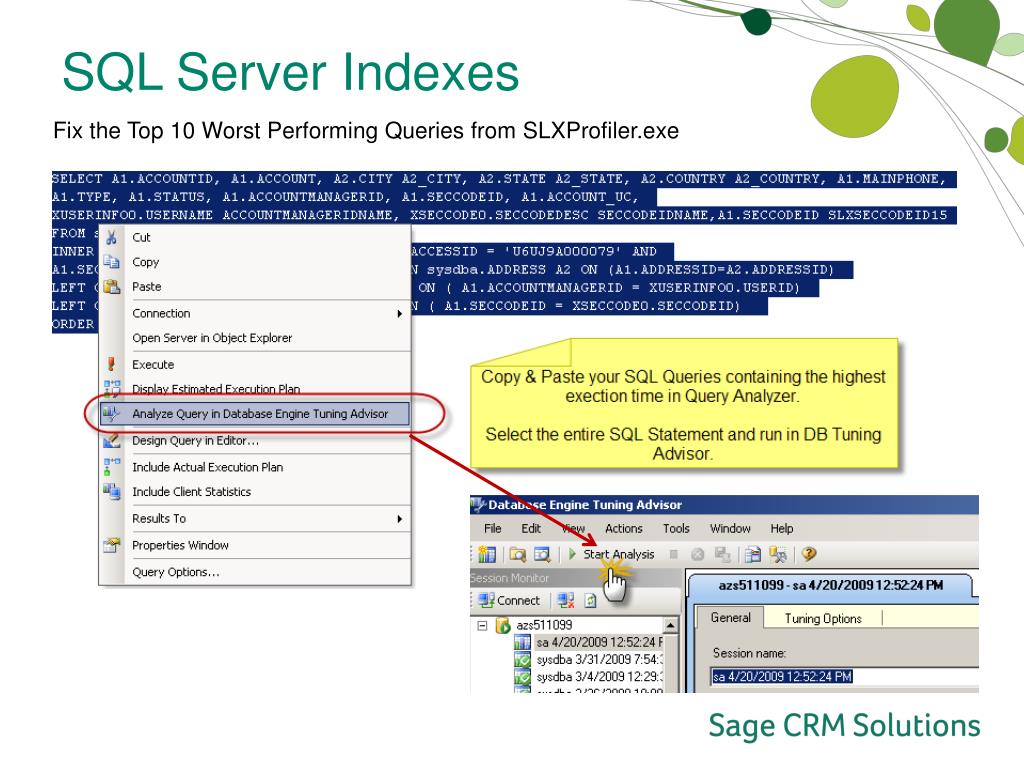1024x768 pixels.
Task: Open the File menu in Tuning Advisor
Action: click(492, 528)
